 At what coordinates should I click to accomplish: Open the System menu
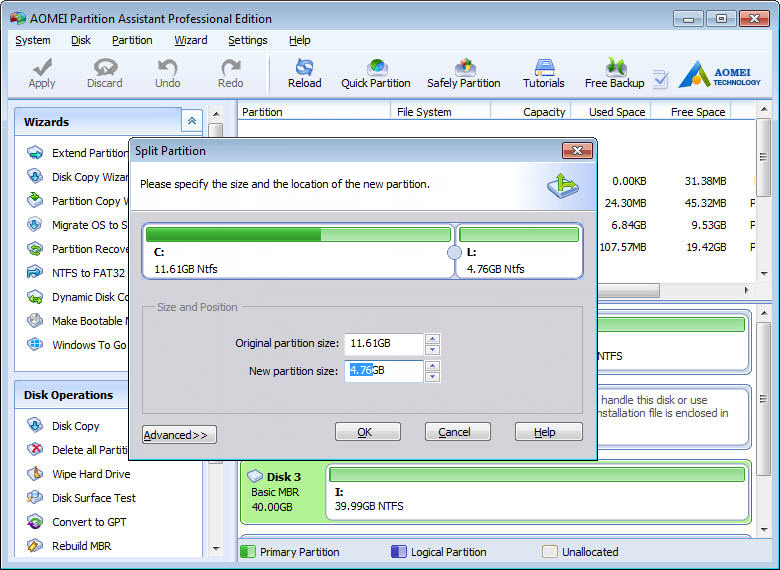click(33, 40)
